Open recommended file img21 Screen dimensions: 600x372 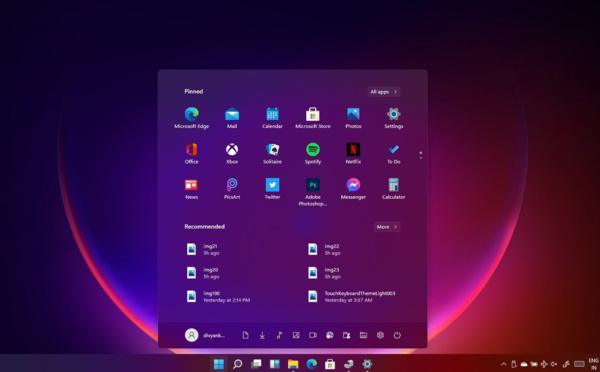203,250
